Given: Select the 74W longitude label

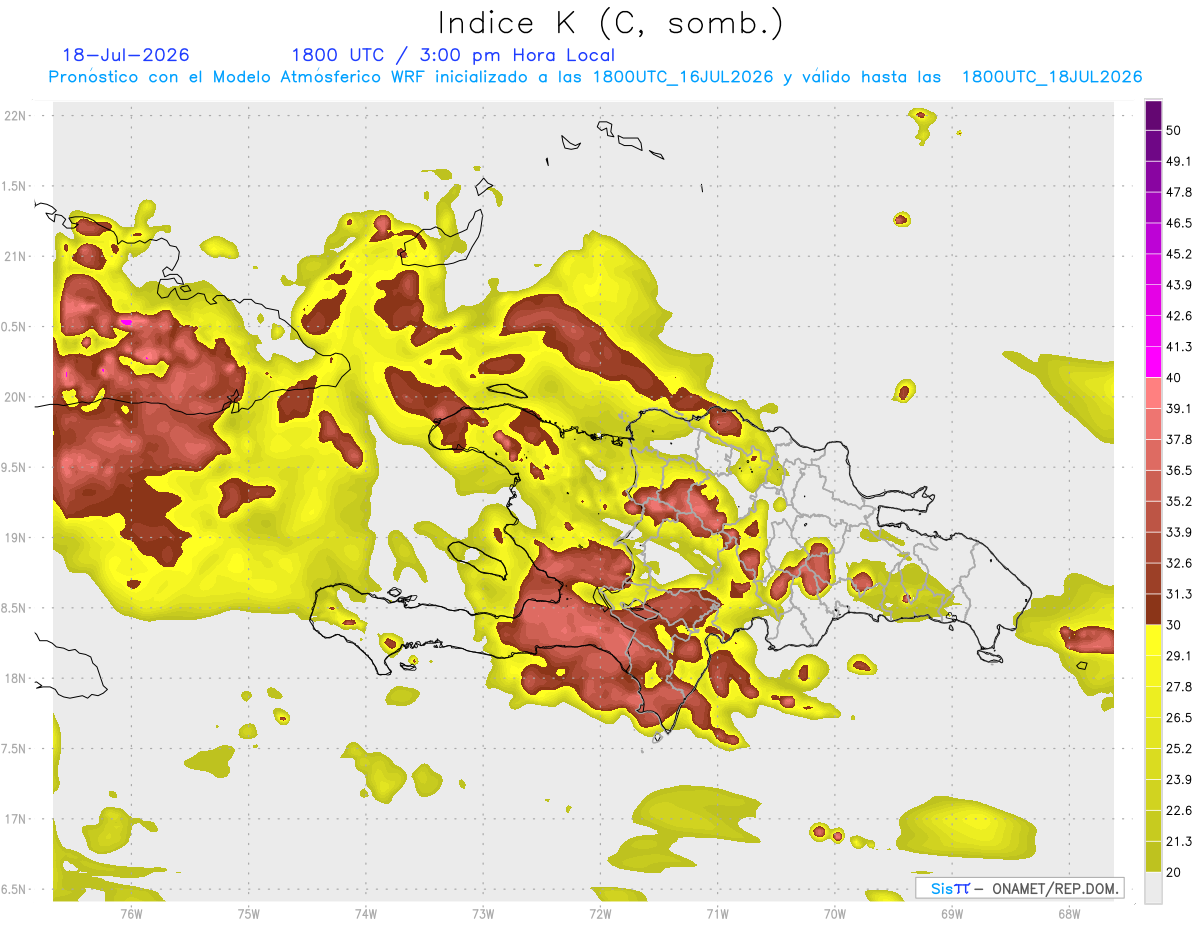Looking at the screenshot, I should (x=365, y=913).
